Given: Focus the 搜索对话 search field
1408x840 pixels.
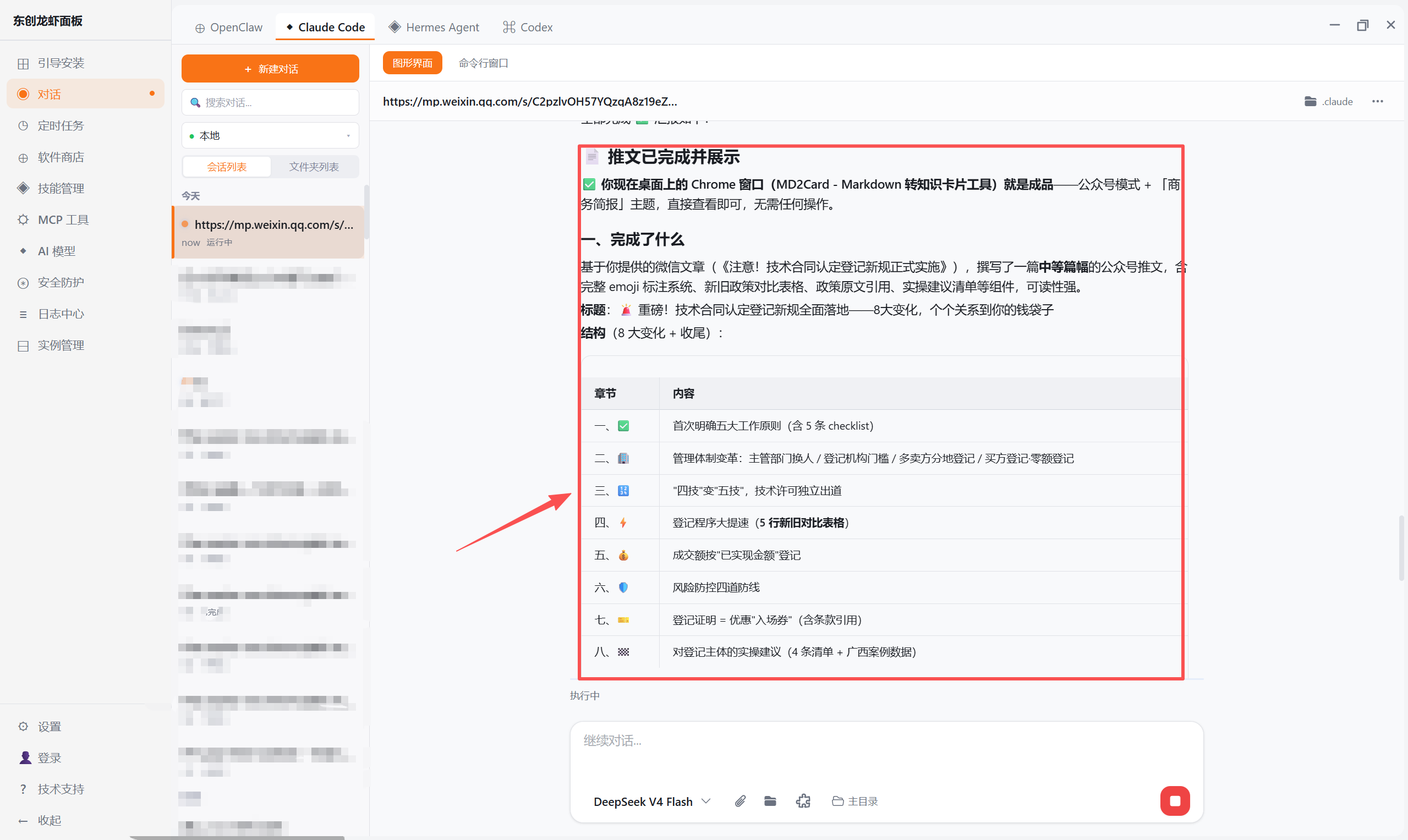Looking at the screenshot, I should pyautogui.click(x=270, y=102).
